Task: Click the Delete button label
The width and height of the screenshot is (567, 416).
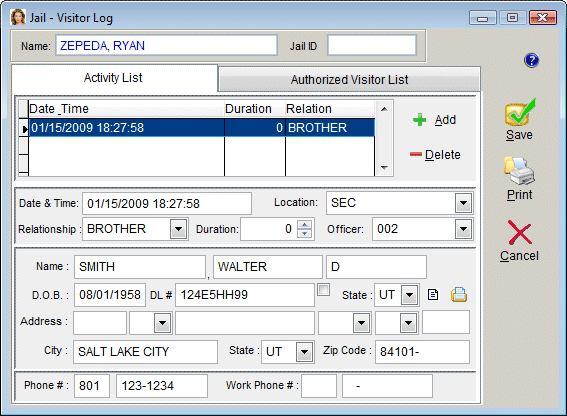Action: (443, 155)
